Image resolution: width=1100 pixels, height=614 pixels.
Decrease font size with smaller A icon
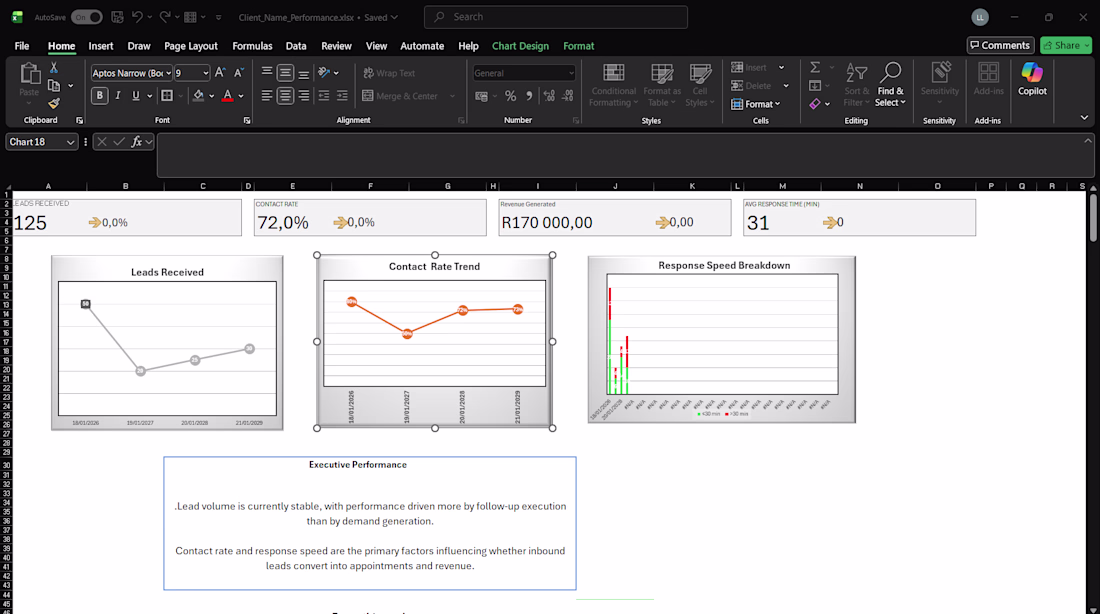coord(239,72)
